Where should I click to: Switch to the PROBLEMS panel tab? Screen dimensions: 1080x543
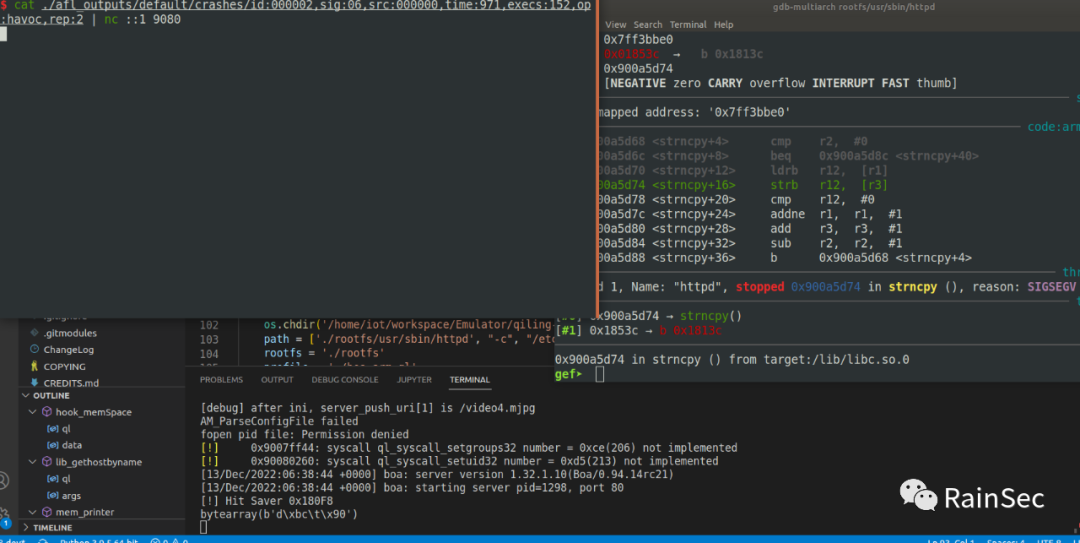pos(221,380)
